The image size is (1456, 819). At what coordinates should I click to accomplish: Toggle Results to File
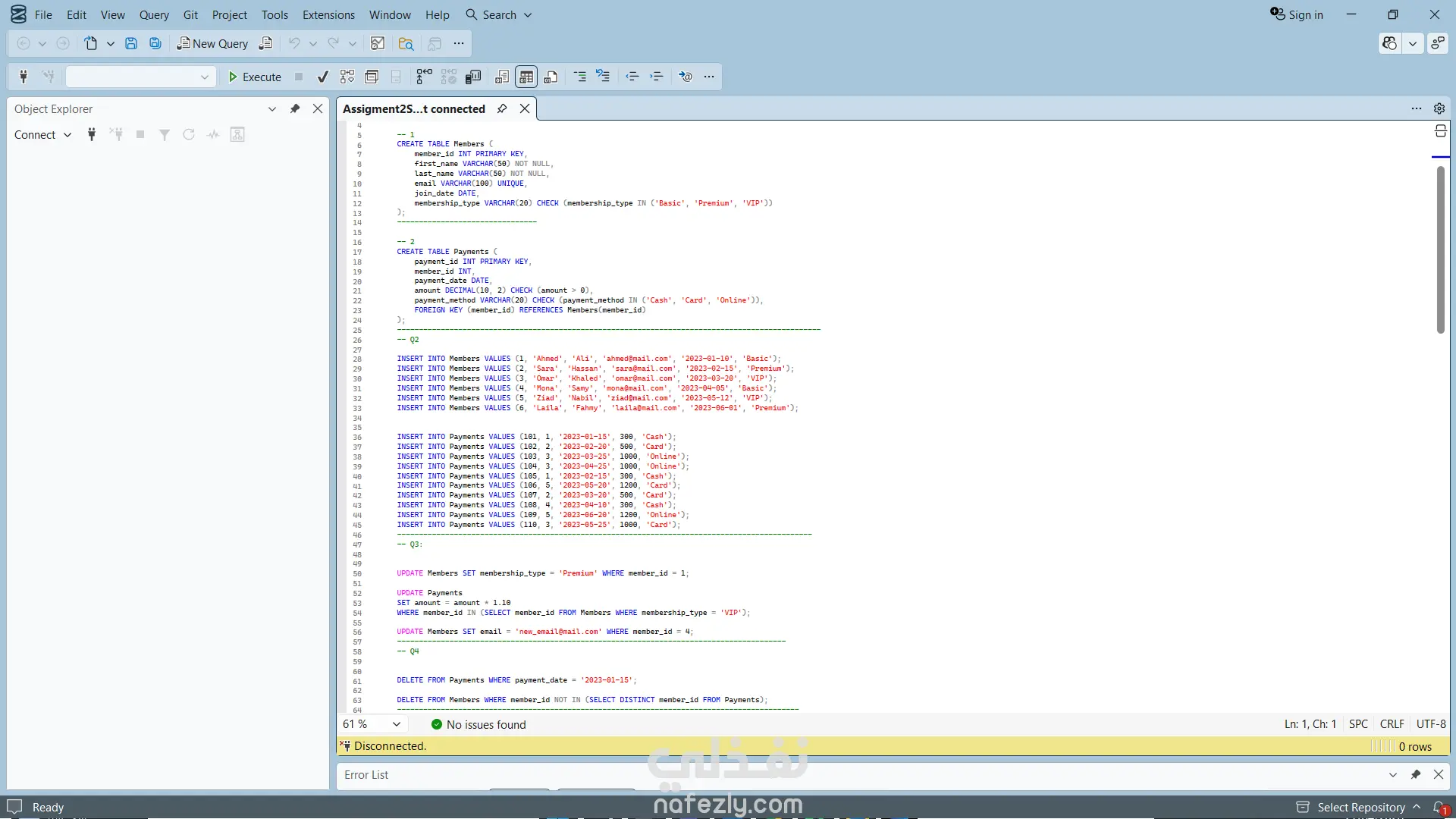pyautogui.click(x=551, y=77)
